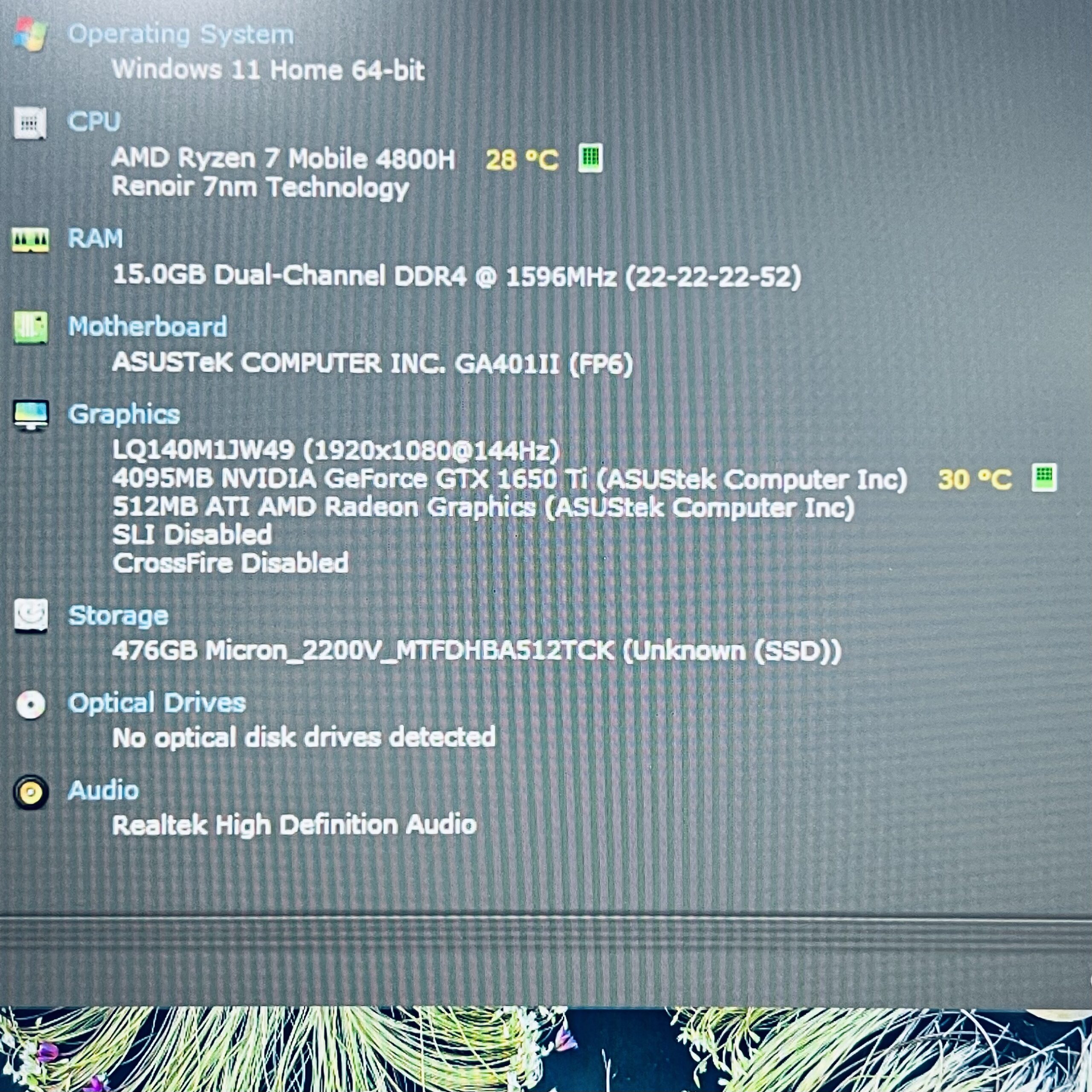This screenshot has height=1092, width=1092.
Task: Open the Storage section heading
Action: coord(118,616)
